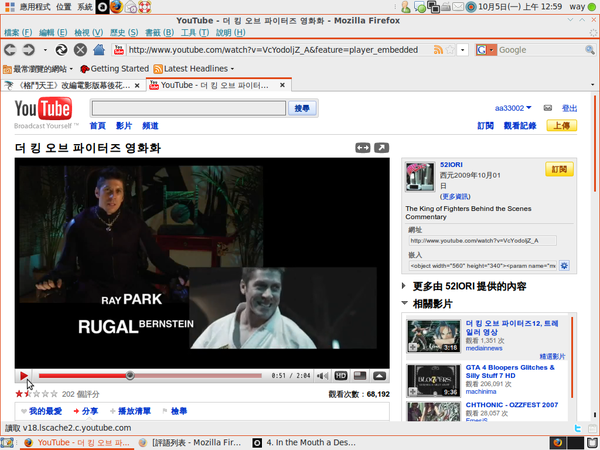The image size is (600, 450).
Task: Open the 頻道 link on YouTube
Action: pos(150,126)
